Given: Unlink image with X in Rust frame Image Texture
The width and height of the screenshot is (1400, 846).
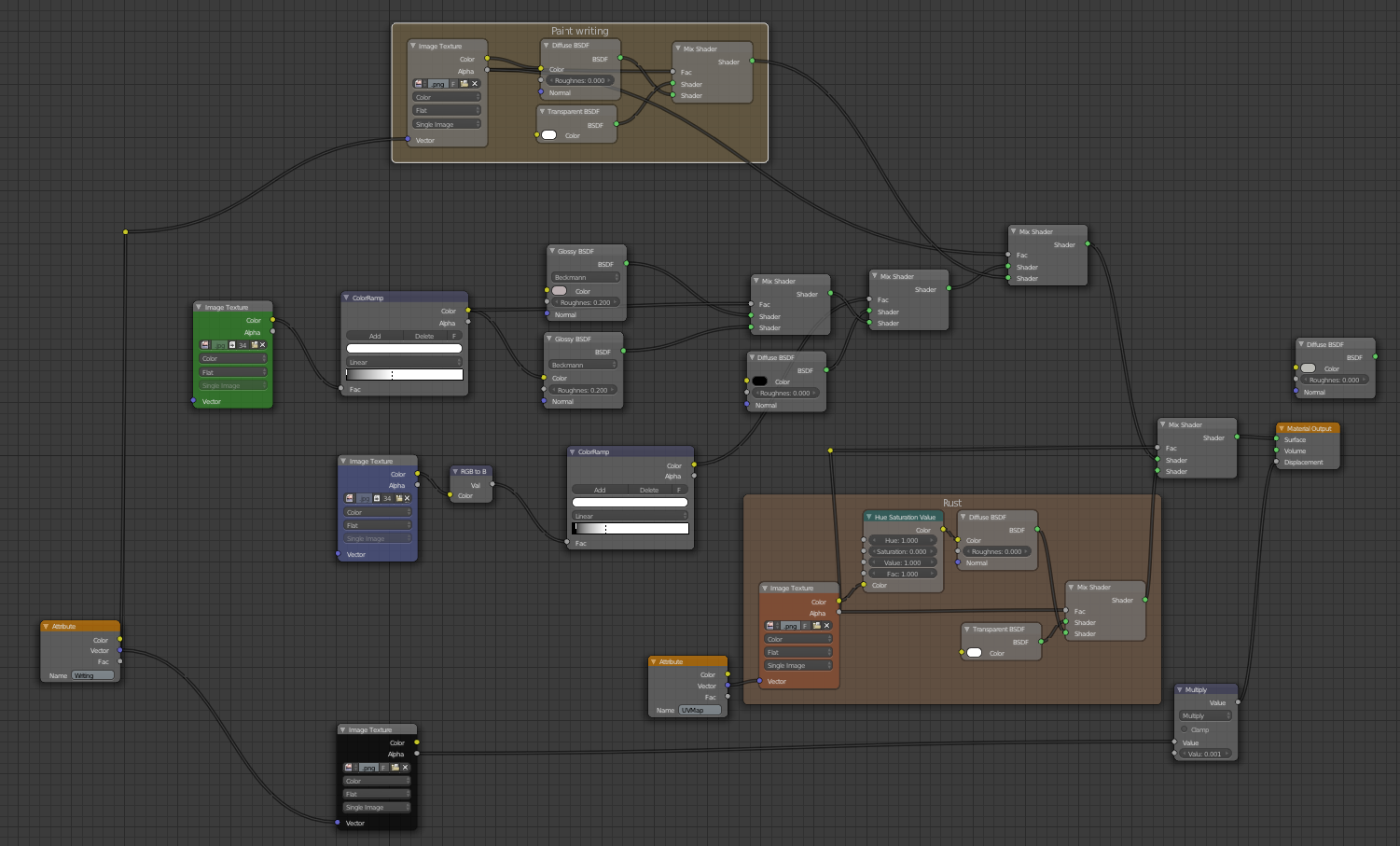Looking at the screenshot, I should coord(826,626).
